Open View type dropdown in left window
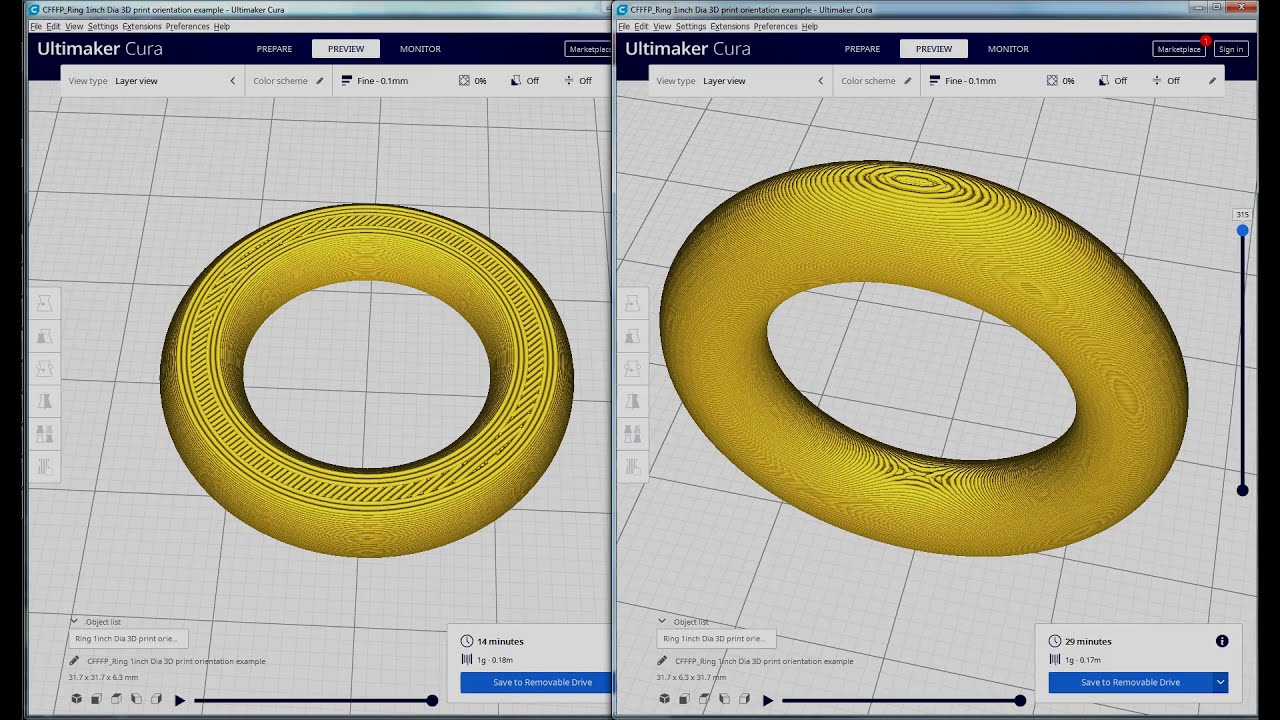The height and width of the screenshot is (720, 1280). (x=153, y=81)
